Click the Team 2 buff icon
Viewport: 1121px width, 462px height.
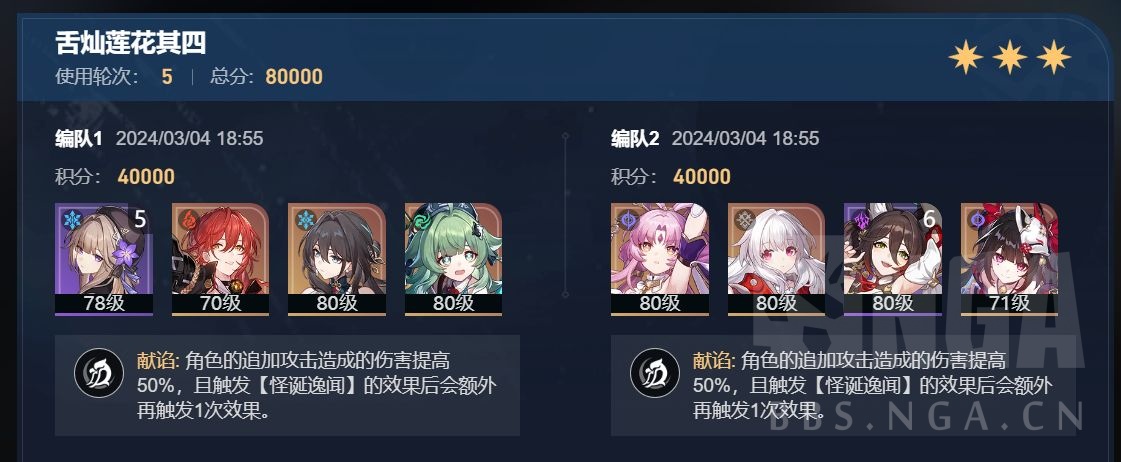[655, 373]
